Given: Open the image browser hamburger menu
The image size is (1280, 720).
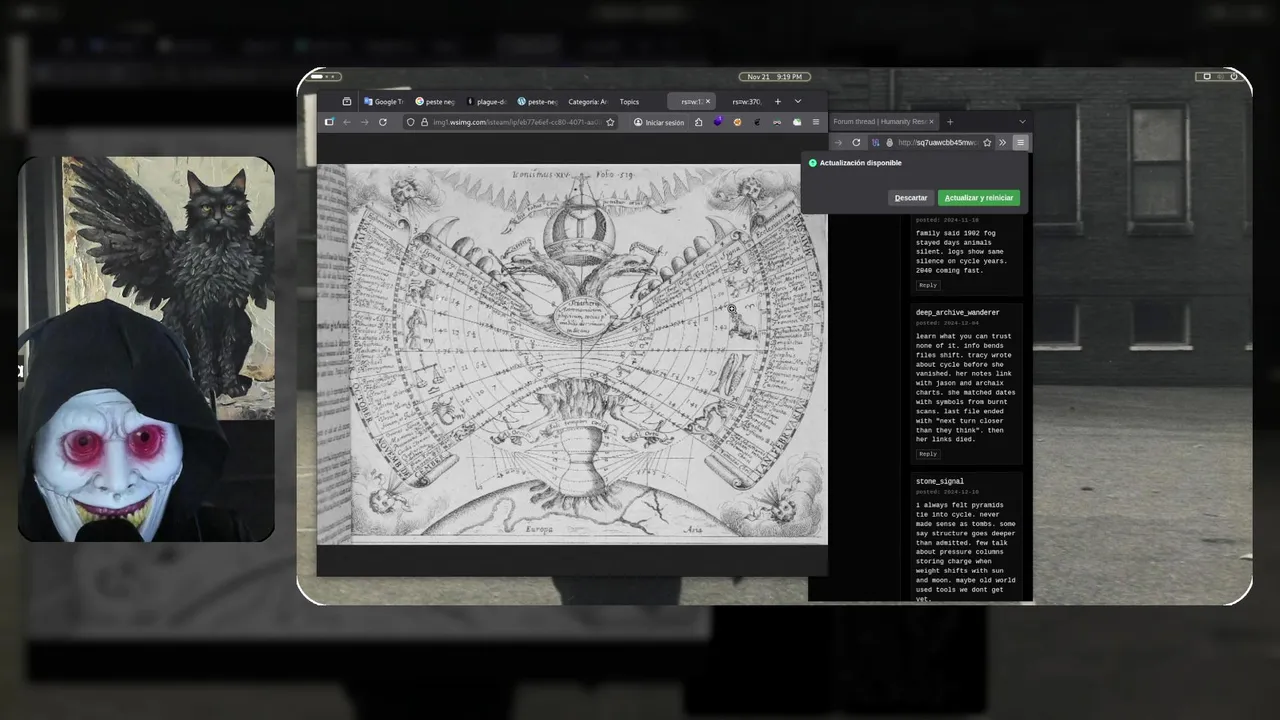Looking at the screenshot, I should (816, 122).
